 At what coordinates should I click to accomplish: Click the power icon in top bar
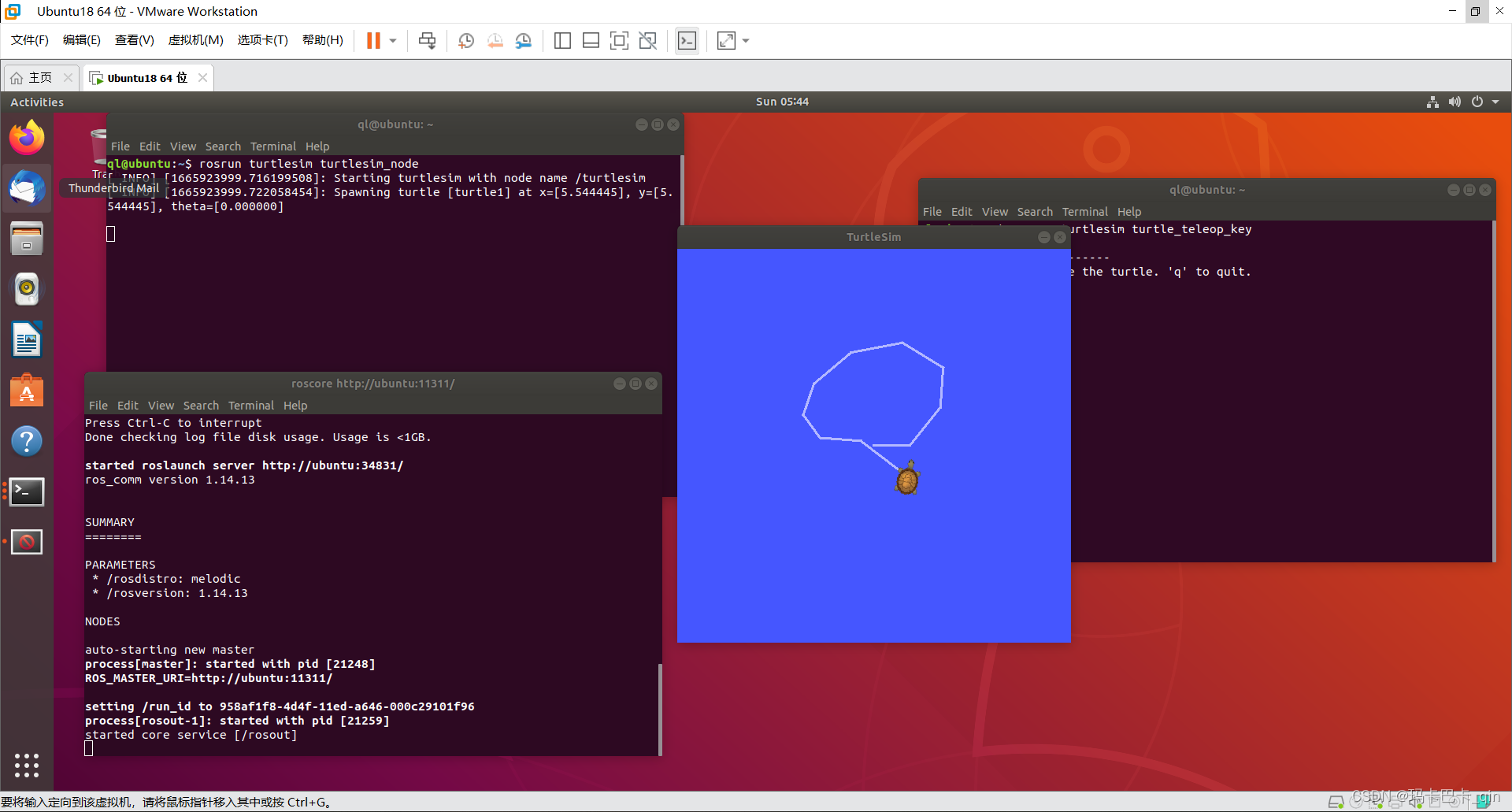1477,102
